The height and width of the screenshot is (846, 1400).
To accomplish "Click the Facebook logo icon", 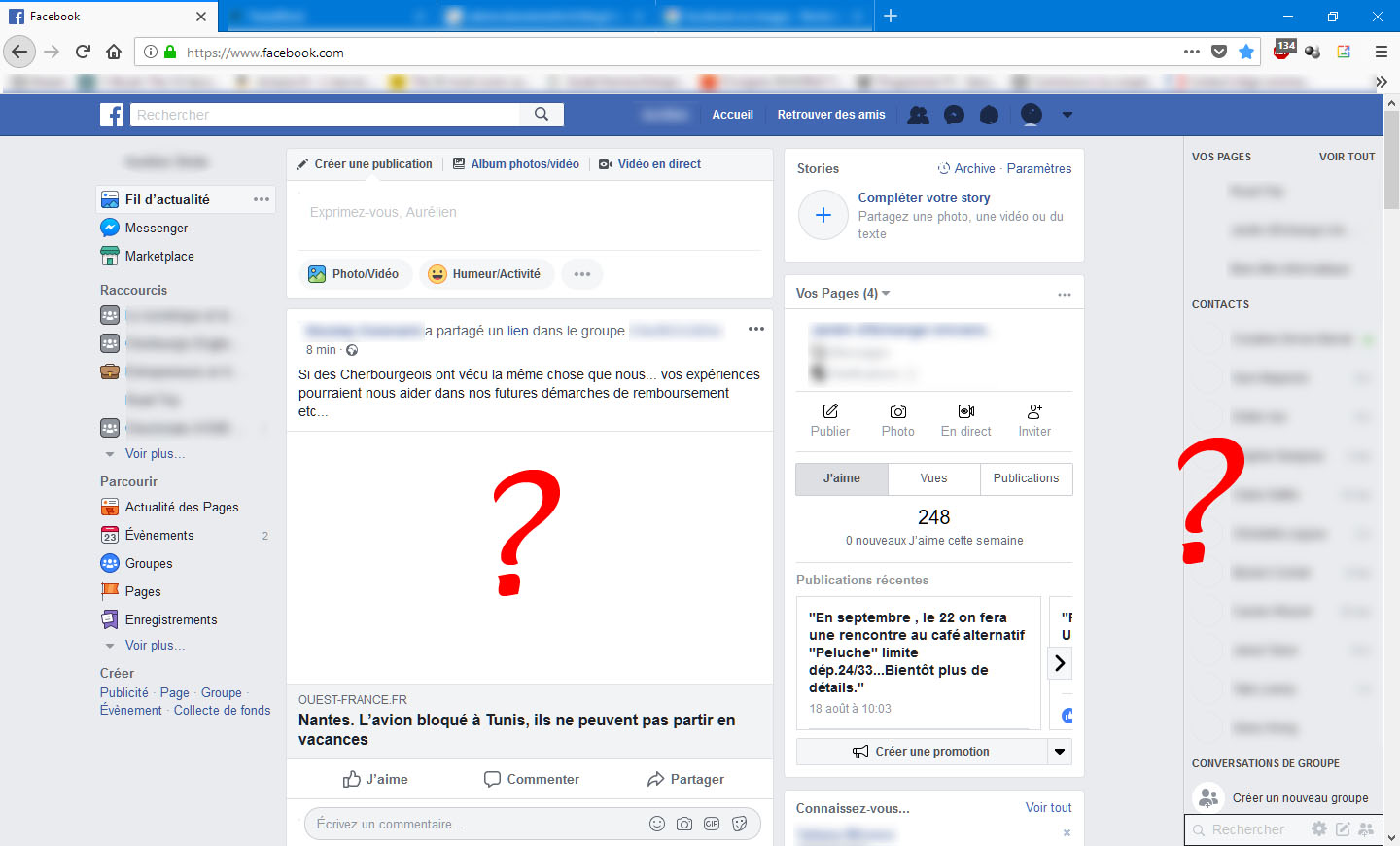I will click(x=112, y=115).
